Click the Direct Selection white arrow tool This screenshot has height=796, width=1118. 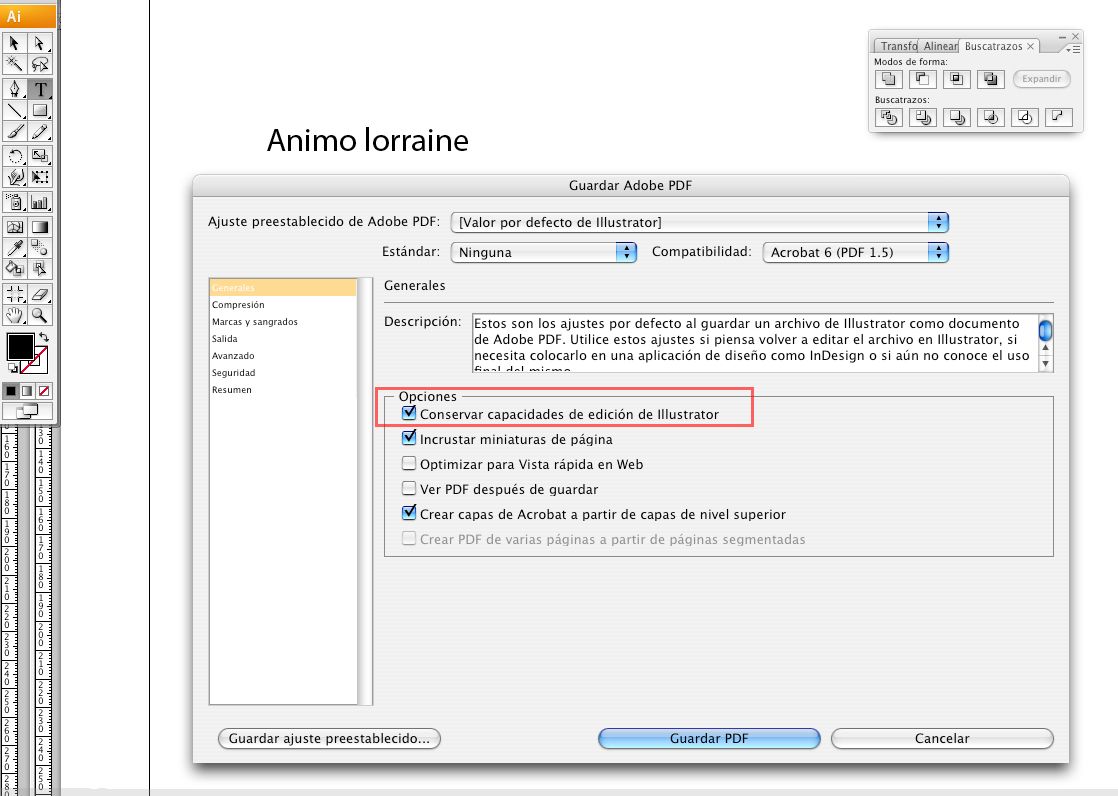(40, 43)
